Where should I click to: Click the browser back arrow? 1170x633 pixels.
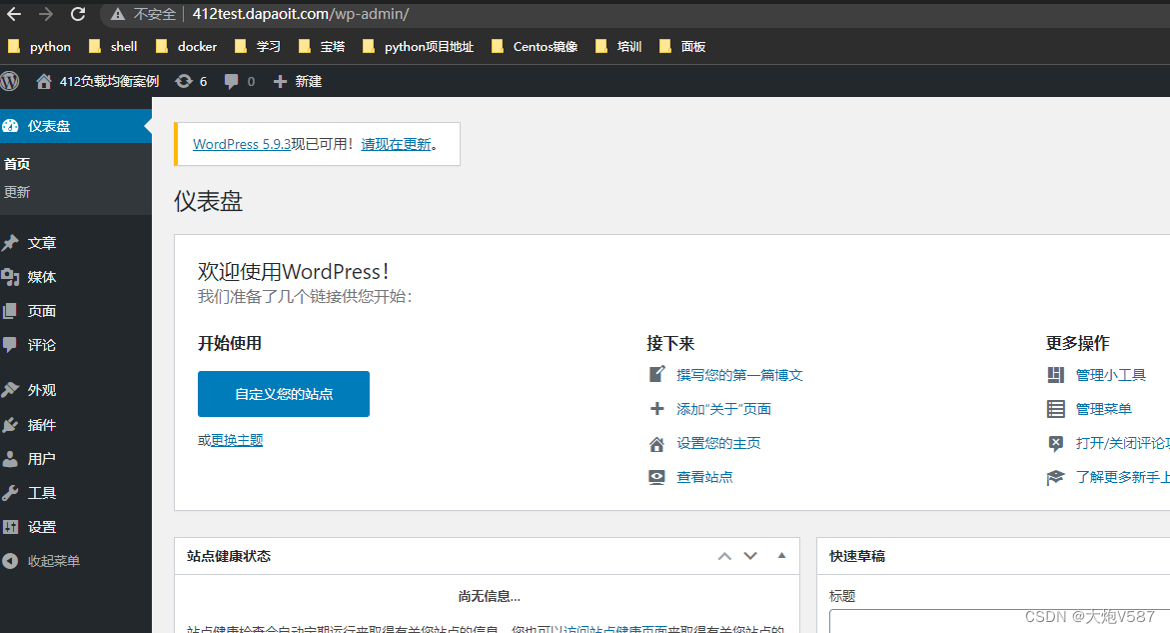coord(14,13)
